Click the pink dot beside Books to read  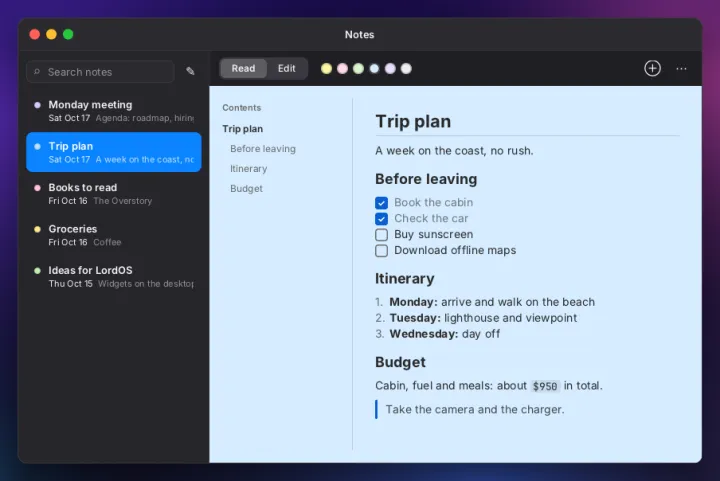point(37,188)
